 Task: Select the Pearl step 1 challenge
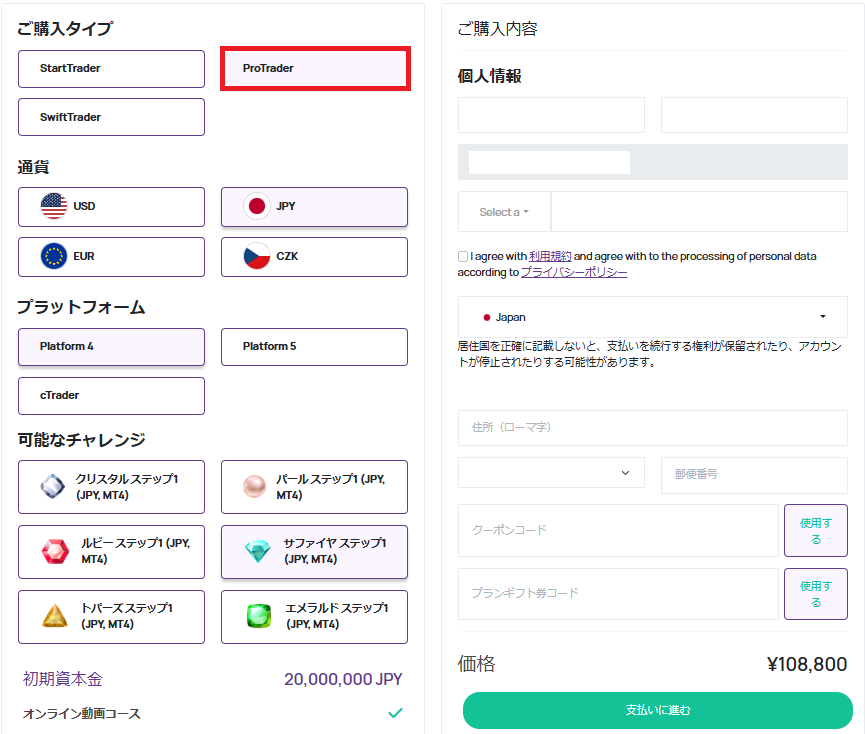(x=314, y=487)
